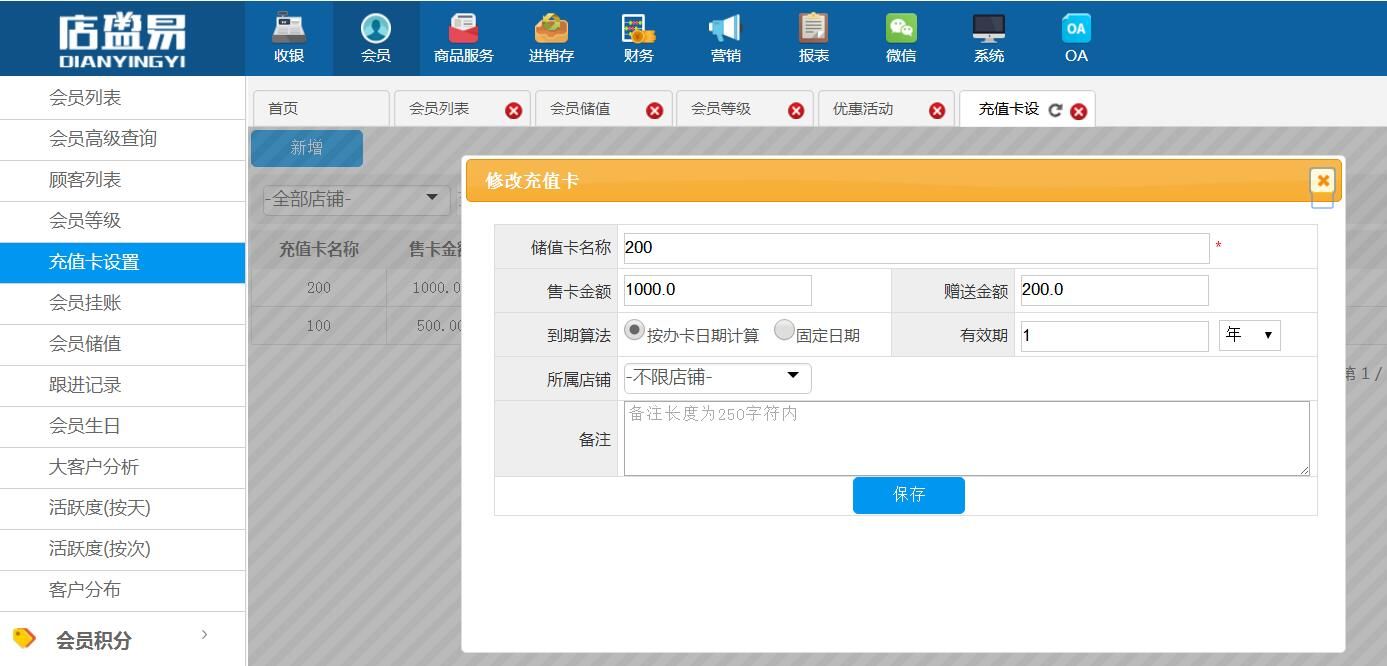Close the 优惠活动 tab with red X
This screenshot has width=1387, height=666.
click(937, 110)
